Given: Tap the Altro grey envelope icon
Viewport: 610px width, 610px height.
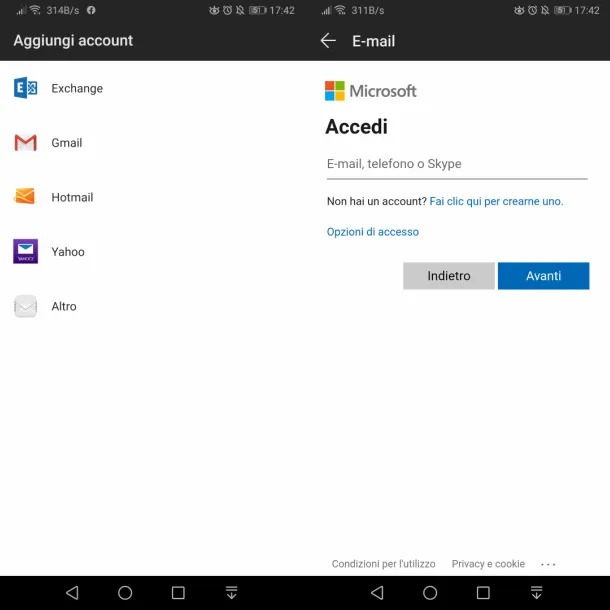Looking at the screenshot, I should pos(25,306).
